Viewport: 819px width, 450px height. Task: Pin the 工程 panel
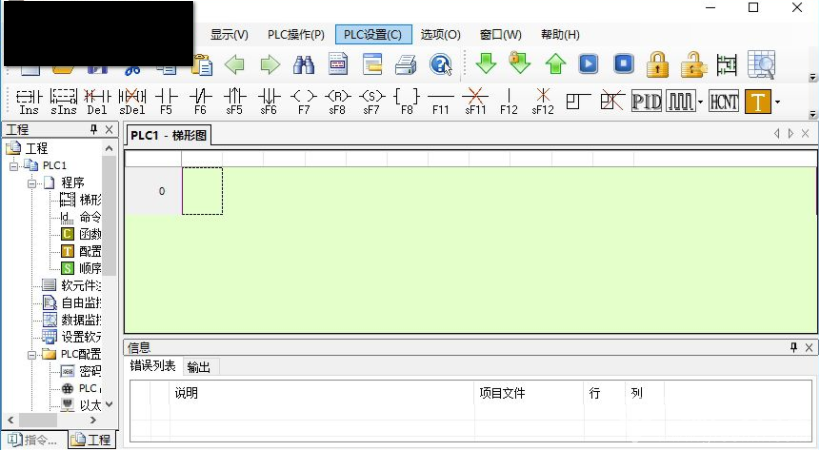(94, 129)
